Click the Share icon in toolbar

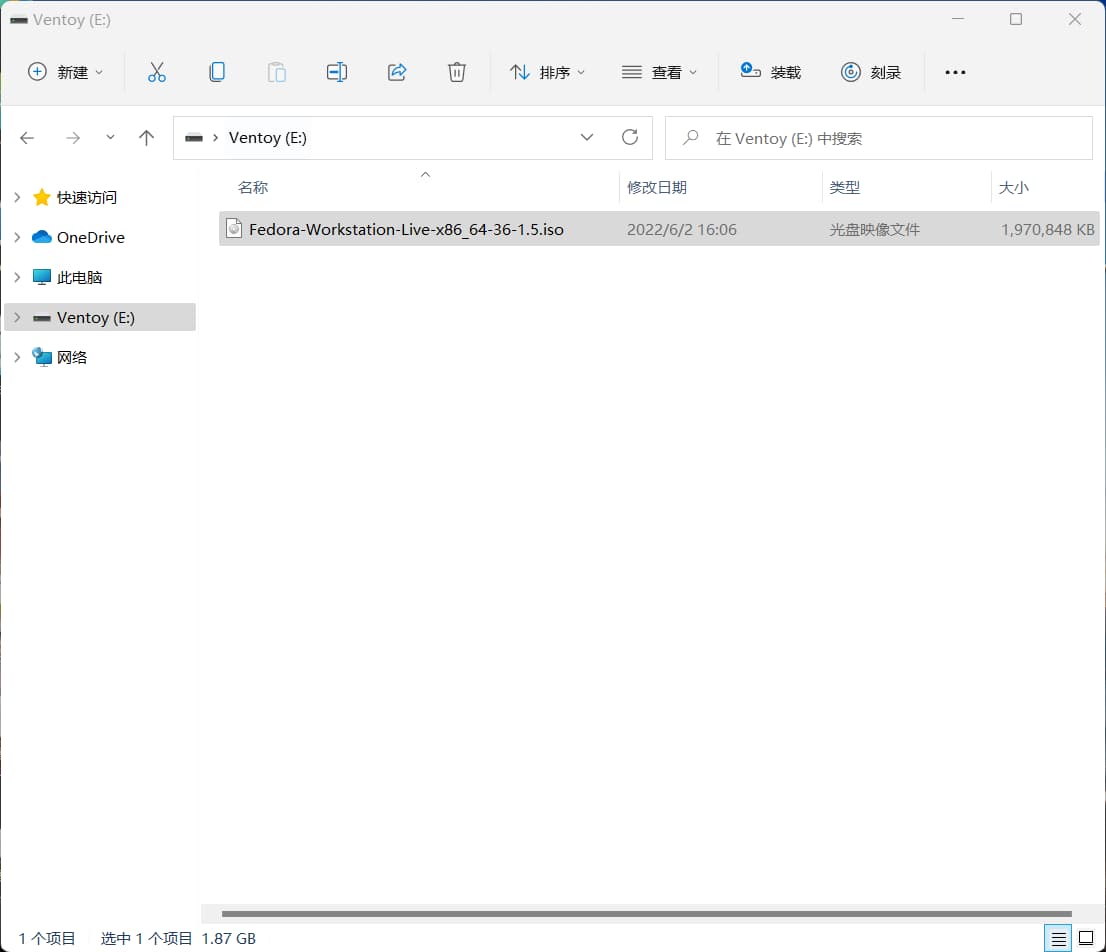point(397,72)
